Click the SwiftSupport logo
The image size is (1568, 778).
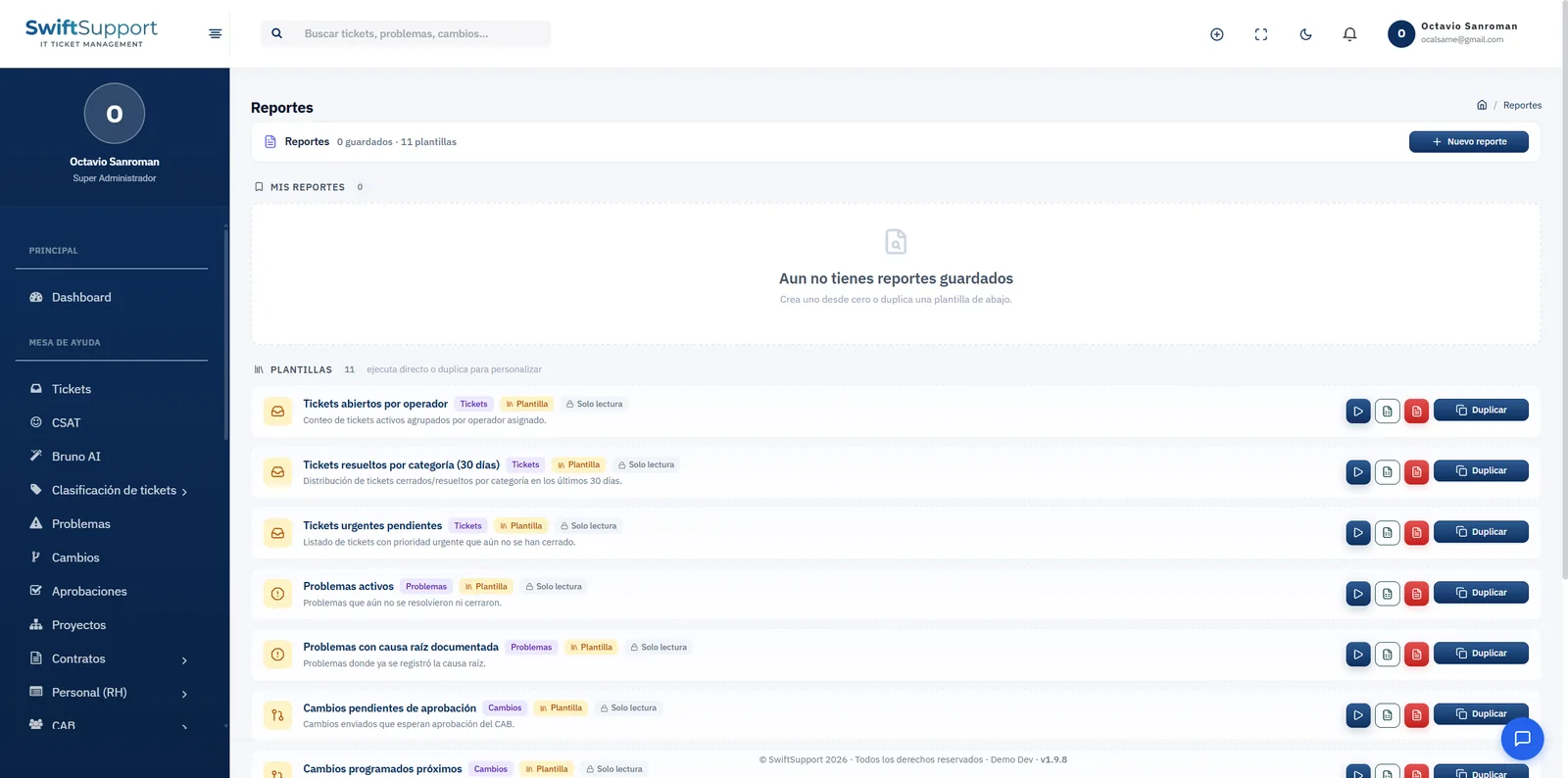(x=91, y=33)
